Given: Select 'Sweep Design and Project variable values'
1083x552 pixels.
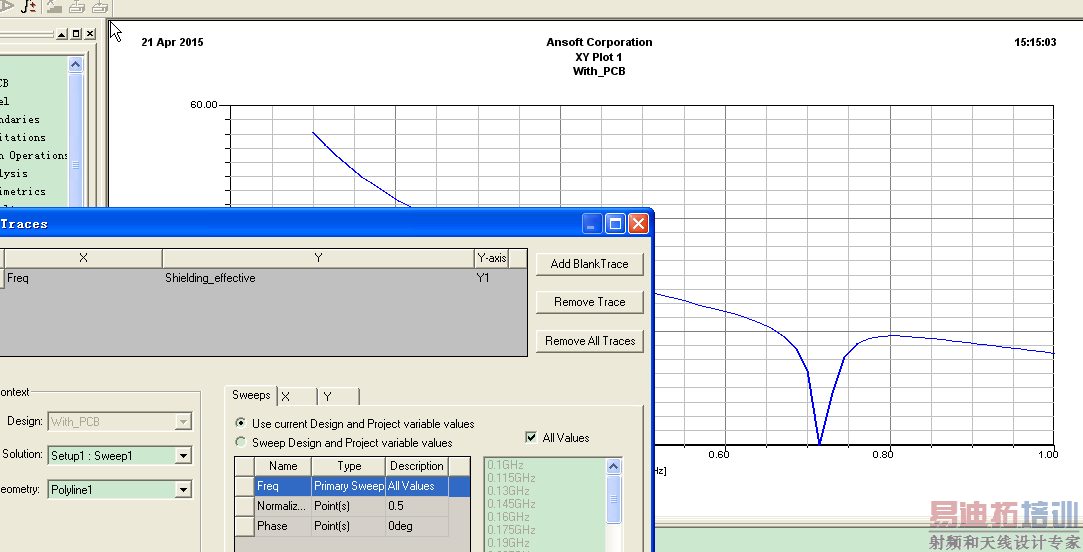Looking at the screenshot, I should [x=240, y=443].
